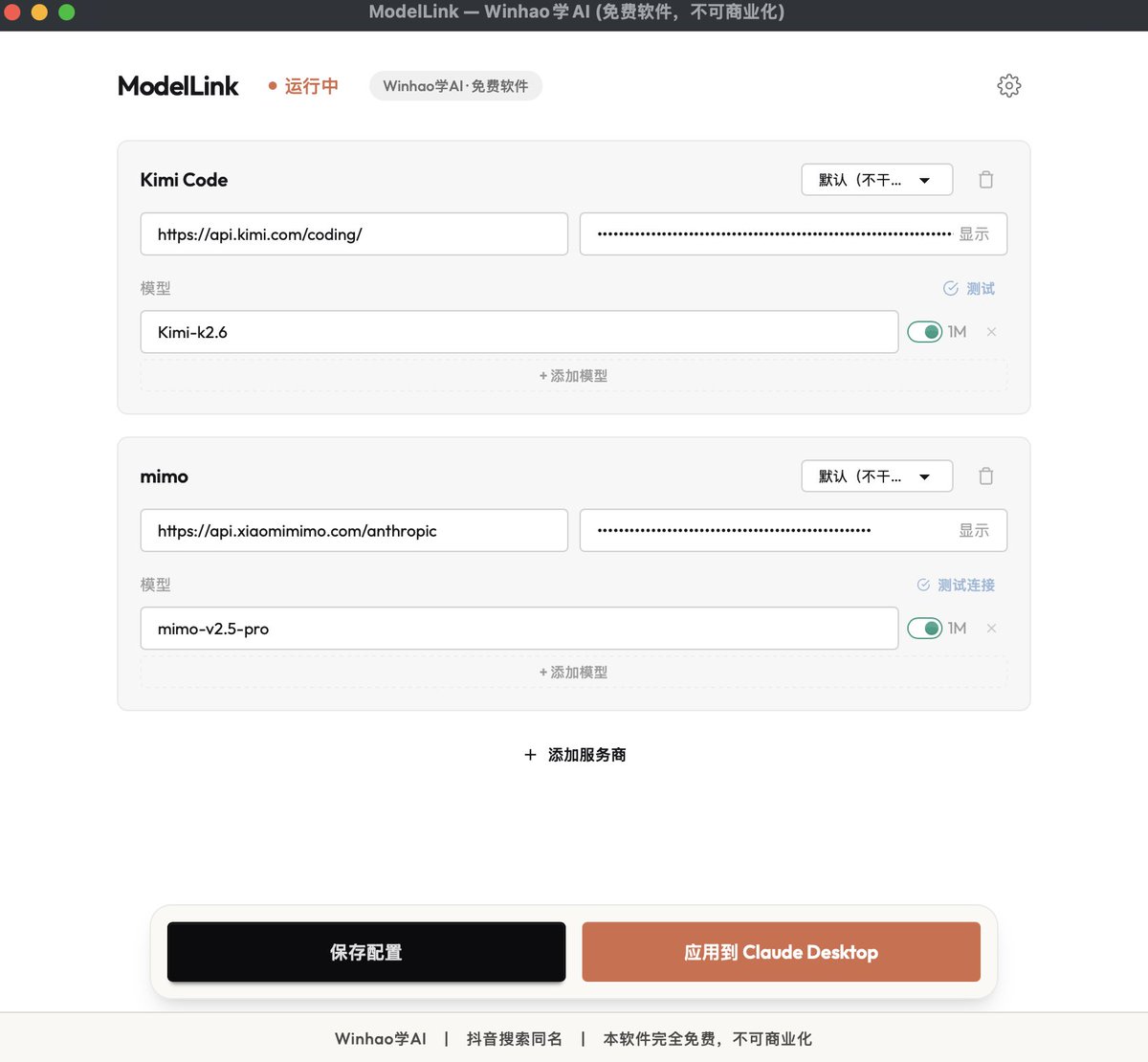Focus the api.kimi.com/coding URL field
Viewport: 1148px width, 1062px height.
(354, 234)
